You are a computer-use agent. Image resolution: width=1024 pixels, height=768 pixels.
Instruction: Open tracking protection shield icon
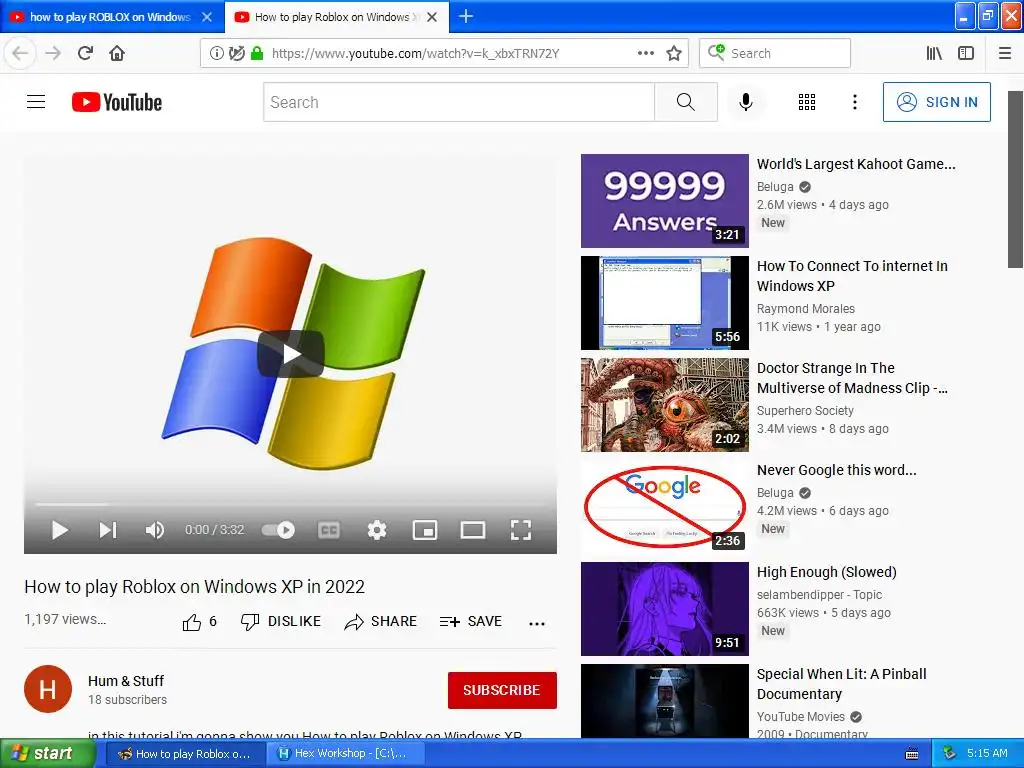coord(236,54)
